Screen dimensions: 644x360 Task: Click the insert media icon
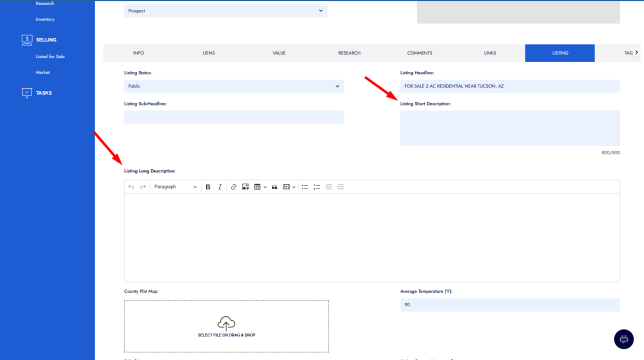click(286, 187)
